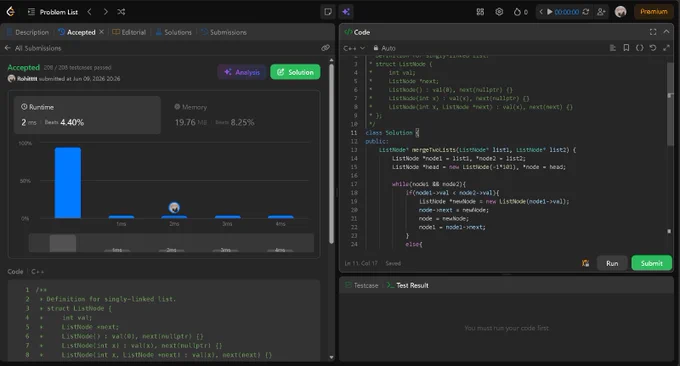The width and height of the screenshot is (680, 366).
Task: Click inside the class Solution code line
Action: click(392, 133)
